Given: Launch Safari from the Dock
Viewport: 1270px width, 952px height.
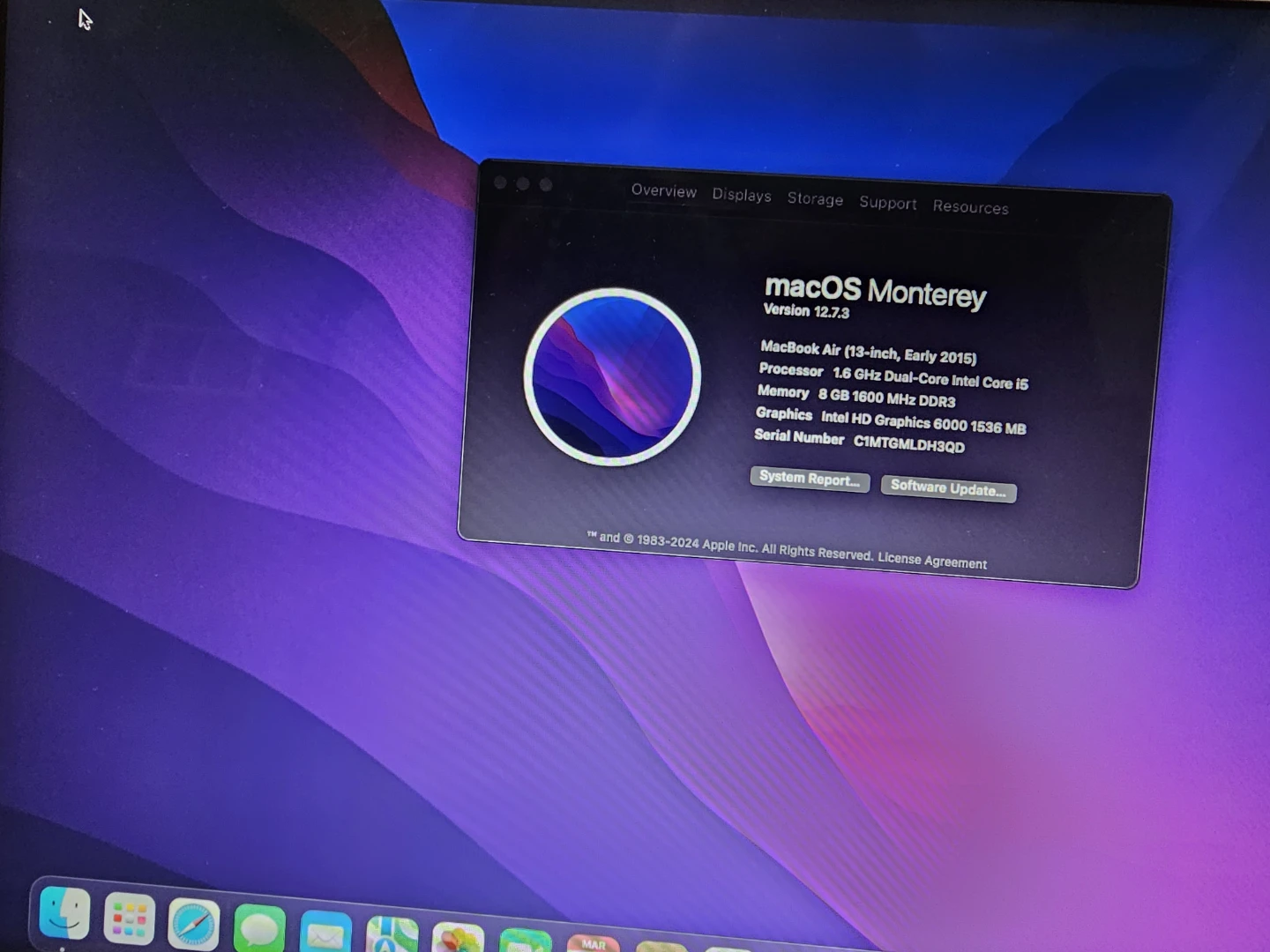Looking at the screenshot, I should point(194,925).
